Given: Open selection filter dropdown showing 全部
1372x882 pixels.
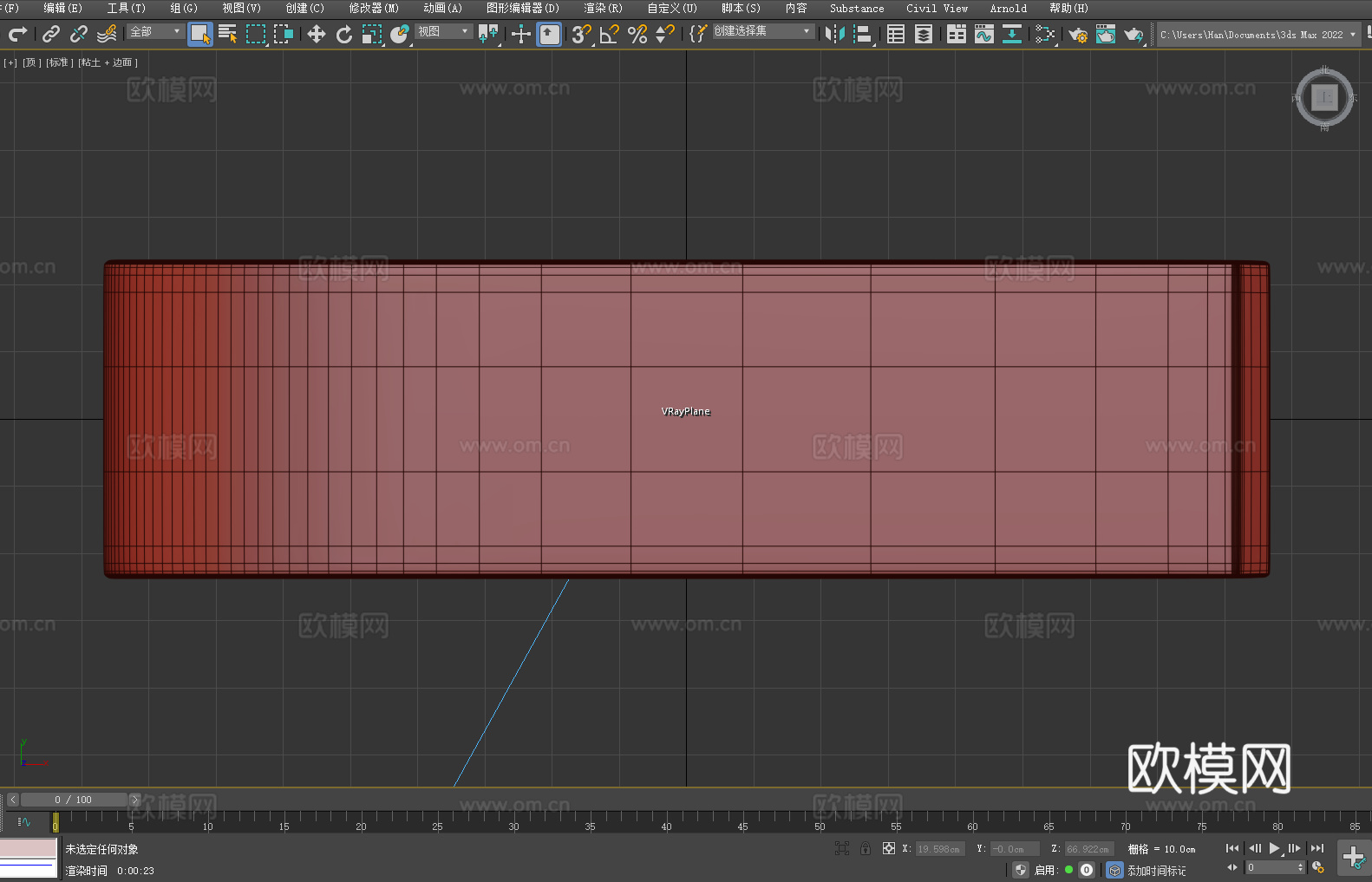Looking at the screenshot, I should [x=156, y=31].
